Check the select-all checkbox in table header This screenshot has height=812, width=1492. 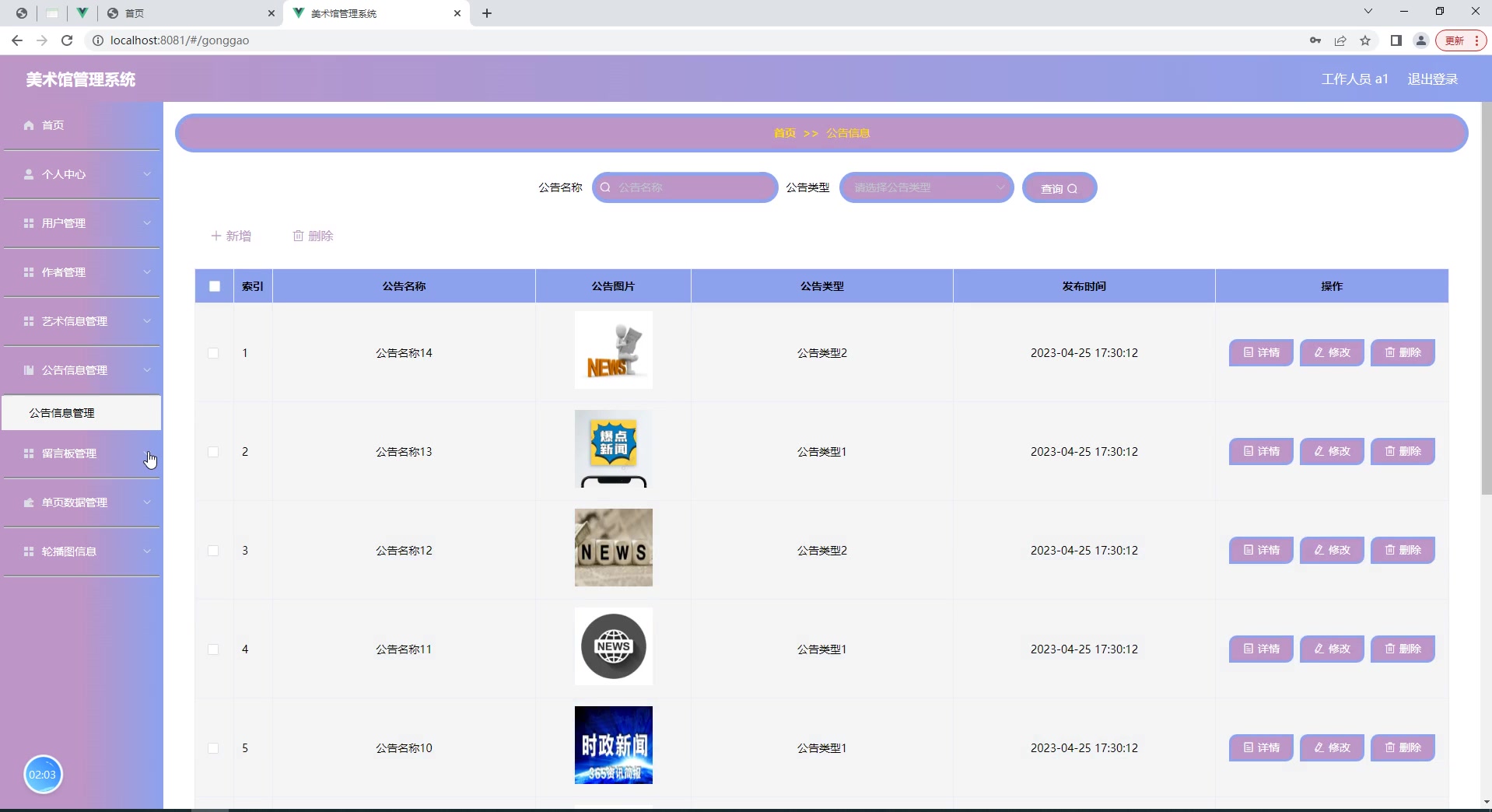(214, 286)
